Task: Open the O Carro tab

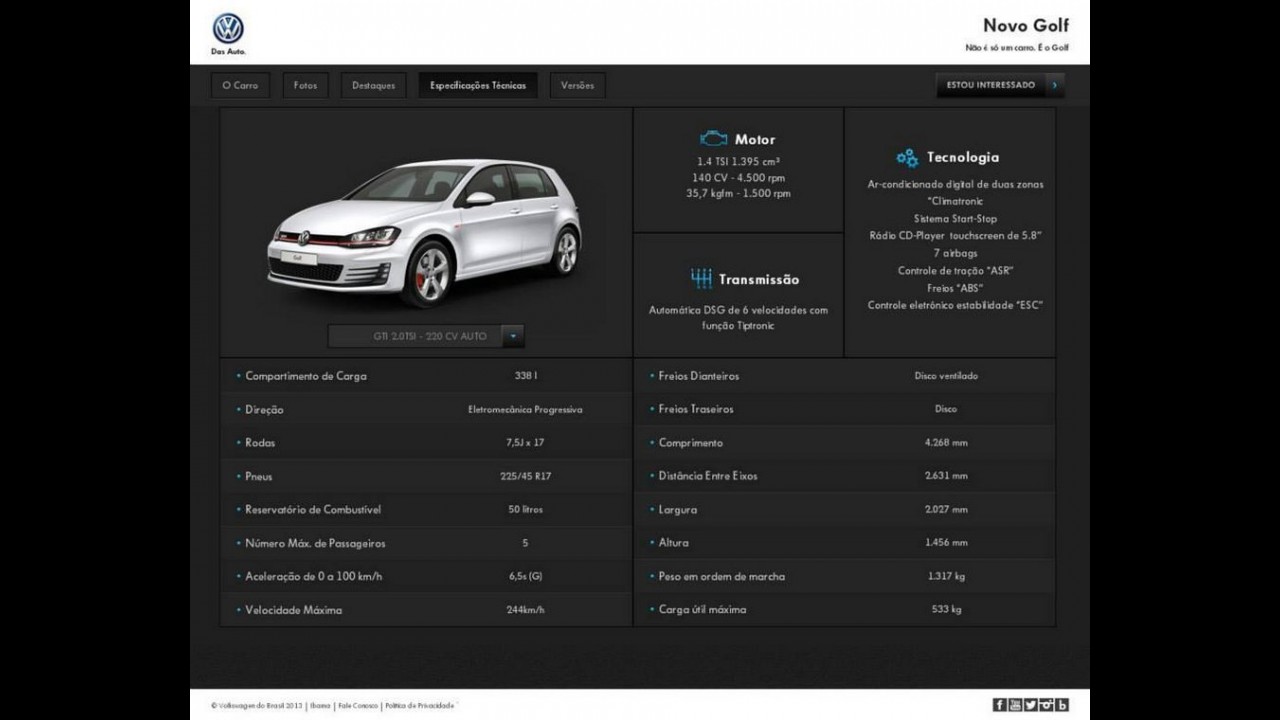Action: (x=240, y=85)
